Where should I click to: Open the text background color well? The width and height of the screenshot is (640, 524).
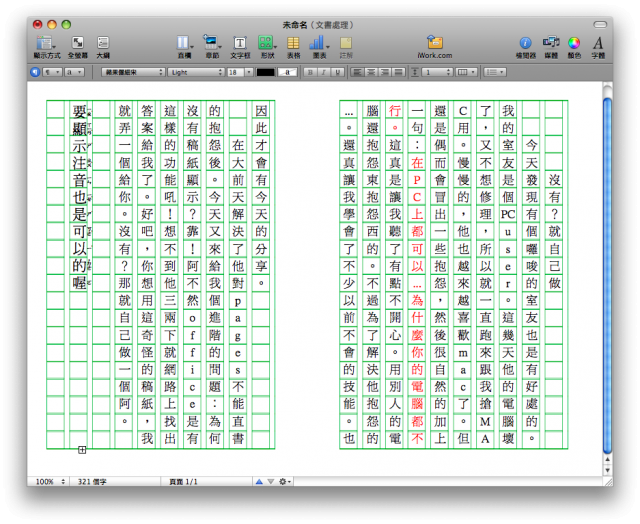pyautogui.click(x=287, y=72)
